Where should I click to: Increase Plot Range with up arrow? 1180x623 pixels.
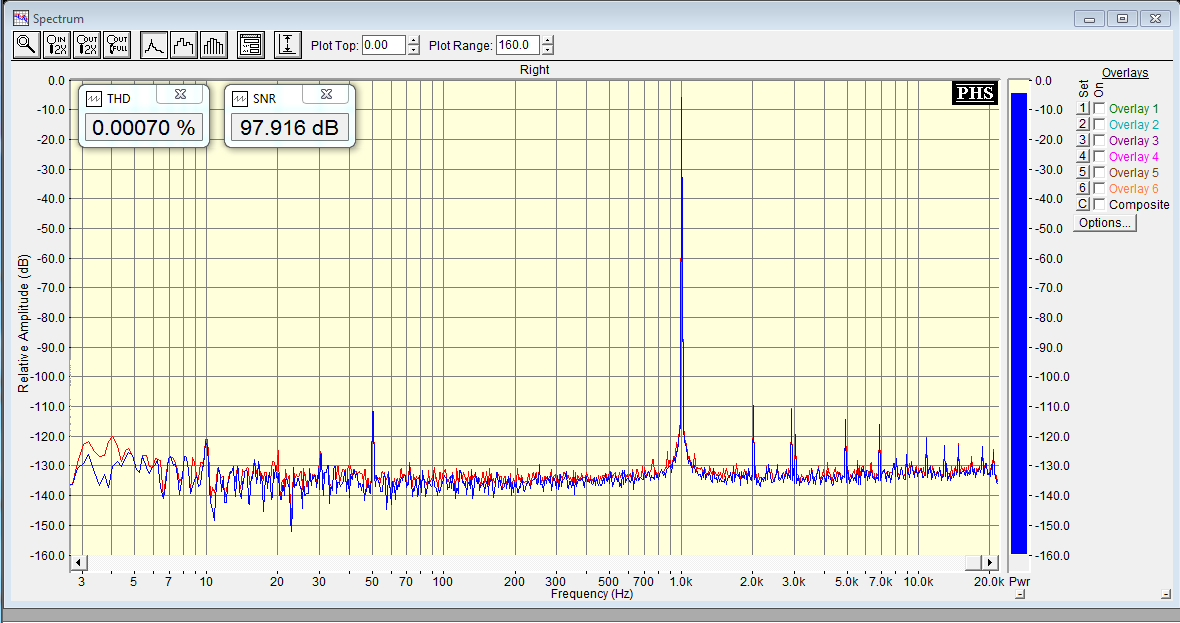tap(548, 41)
